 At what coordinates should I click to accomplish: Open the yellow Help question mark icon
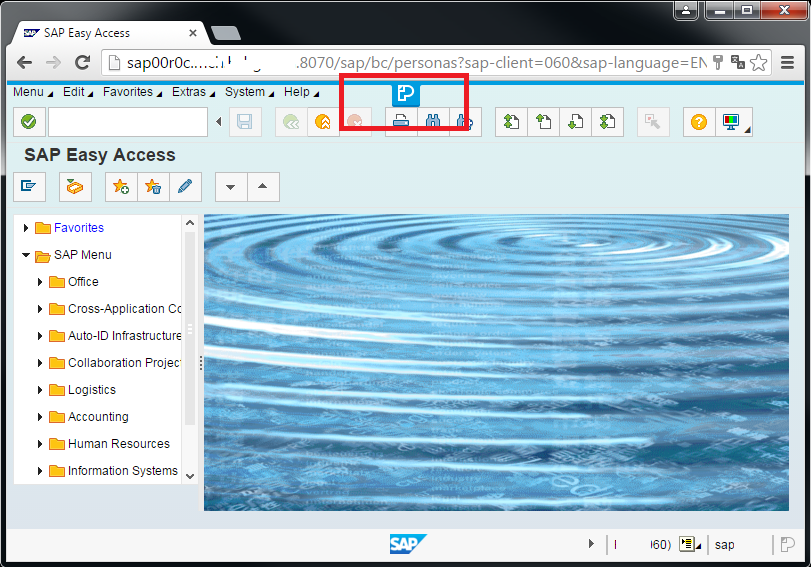[x=699, y=122]
